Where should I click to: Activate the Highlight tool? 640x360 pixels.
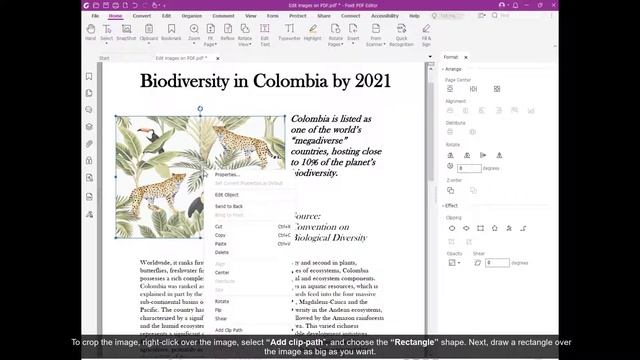tap(313, 32)
